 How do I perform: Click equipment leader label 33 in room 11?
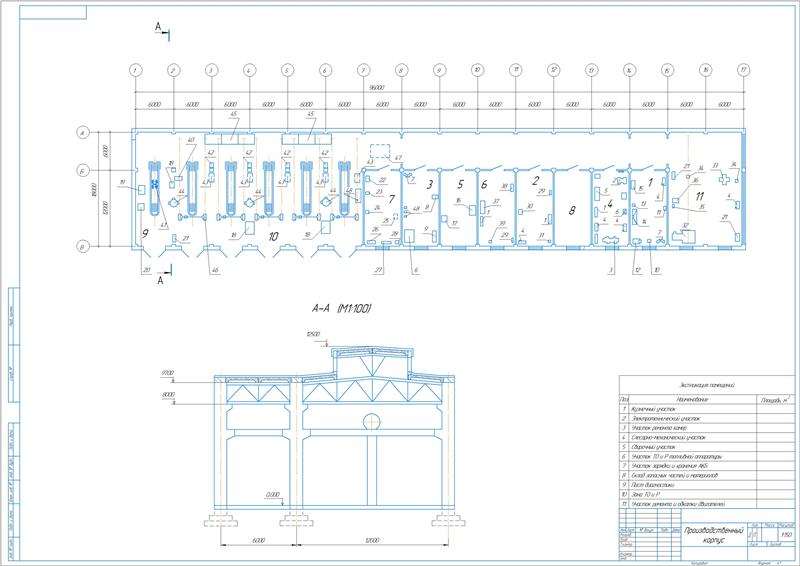click(x=715, y=165)
